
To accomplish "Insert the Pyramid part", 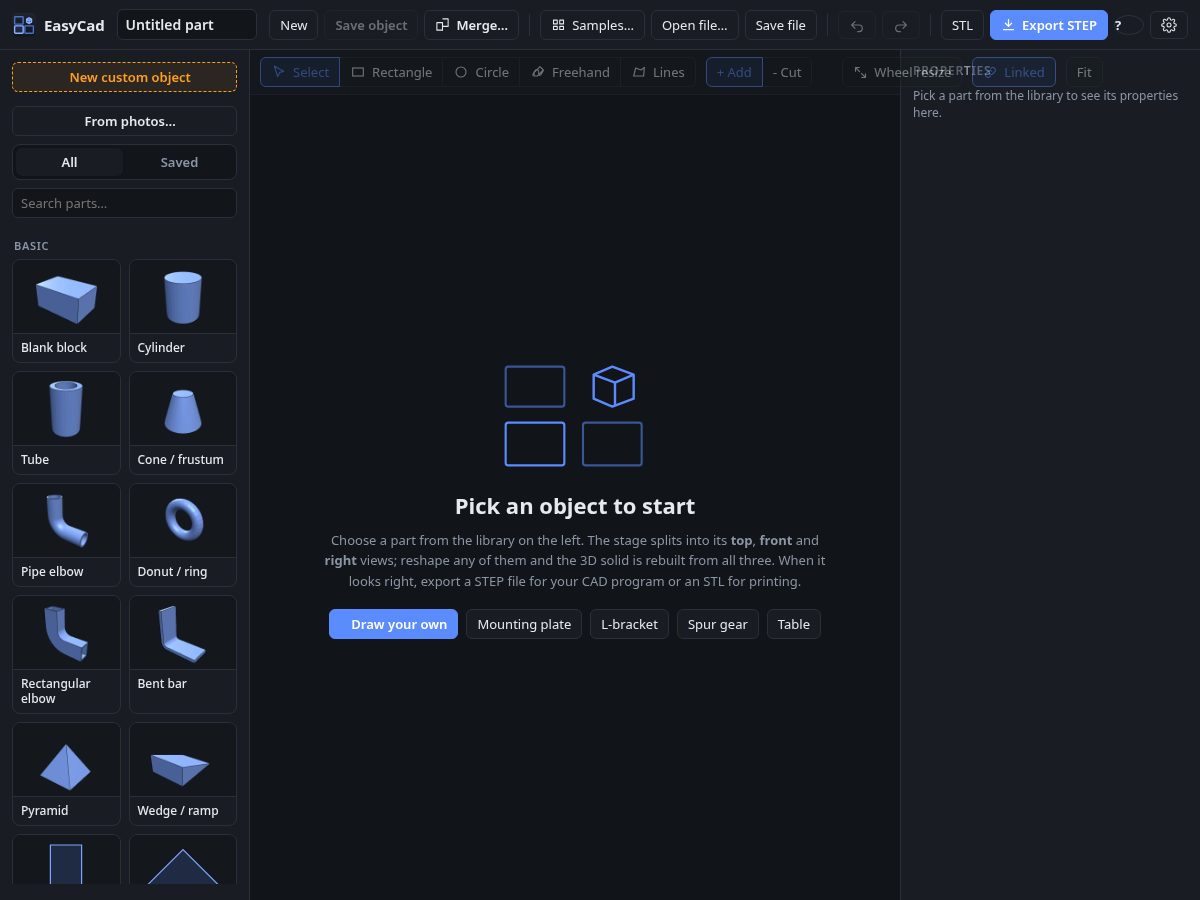I will tap(66, 774).
